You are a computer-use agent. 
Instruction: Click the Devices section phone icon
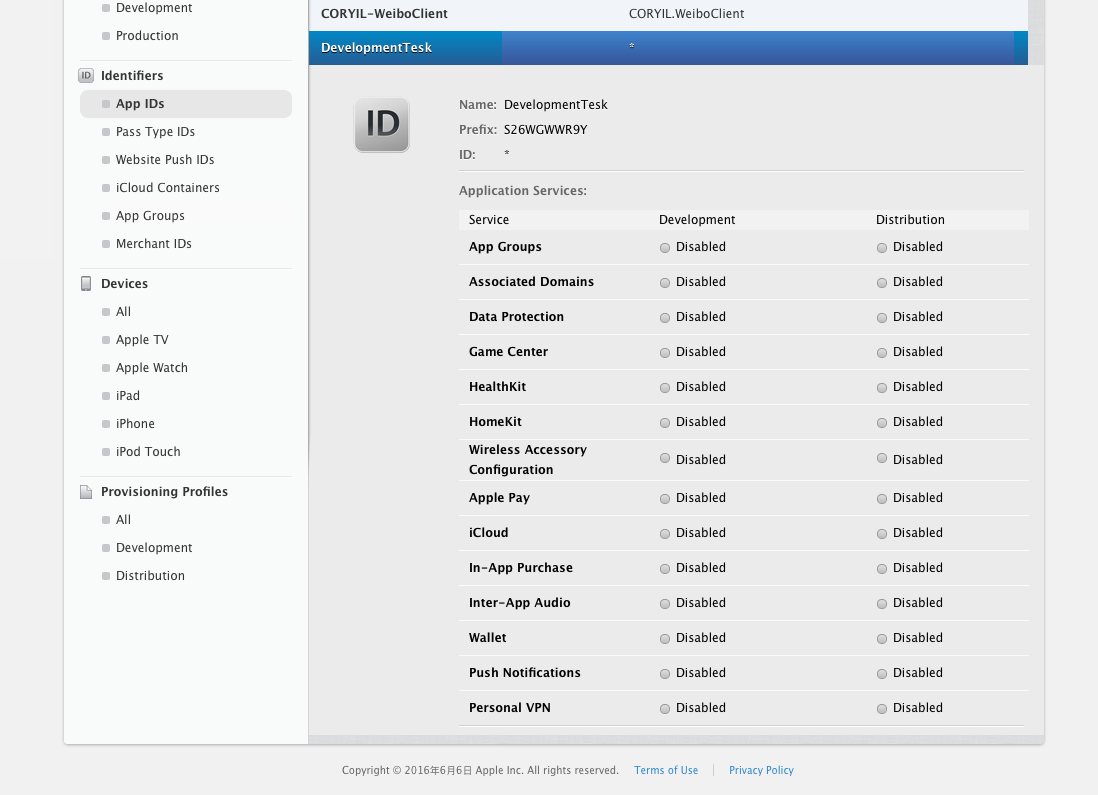86,284
